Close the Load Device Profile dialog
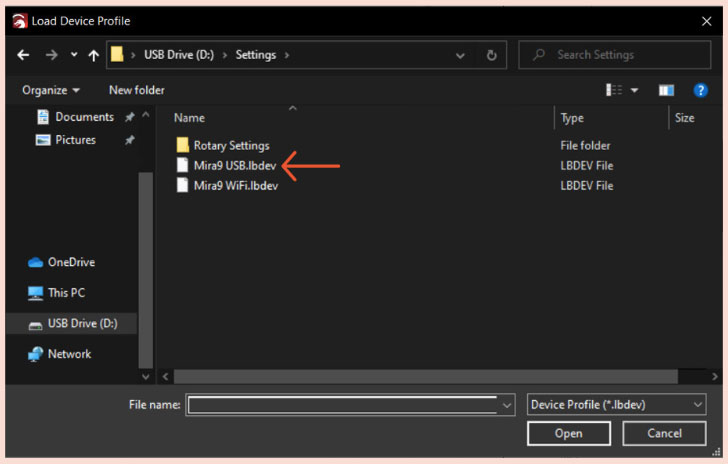728x464 pixels. point(706,21)
